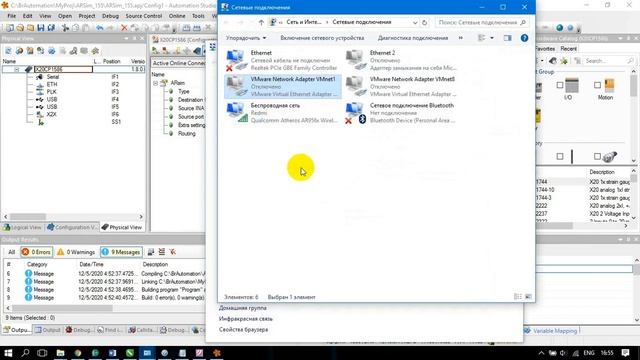Open the Project menu

[x=87, y=16]
